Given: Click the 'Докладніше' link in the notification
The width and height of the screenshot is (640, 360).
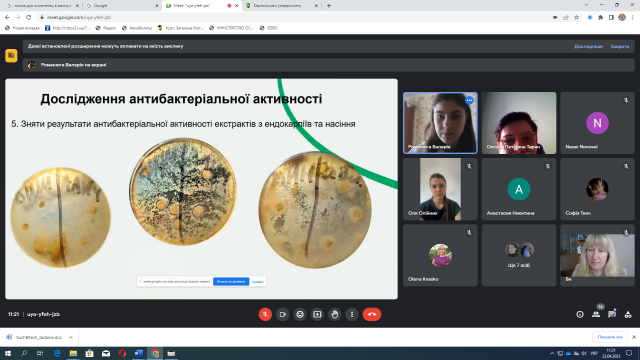Looking at the screenshot, I should [x=588, y=47].
